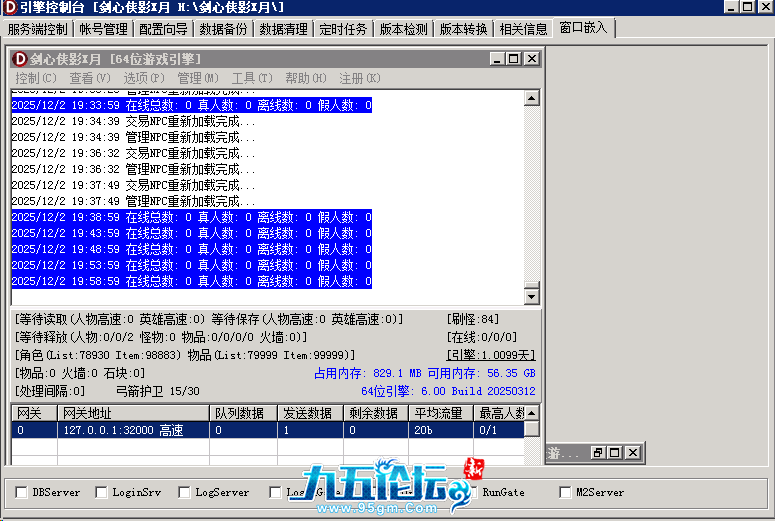
Task: Open the 注册(K) menu
Action: [359, 78]
